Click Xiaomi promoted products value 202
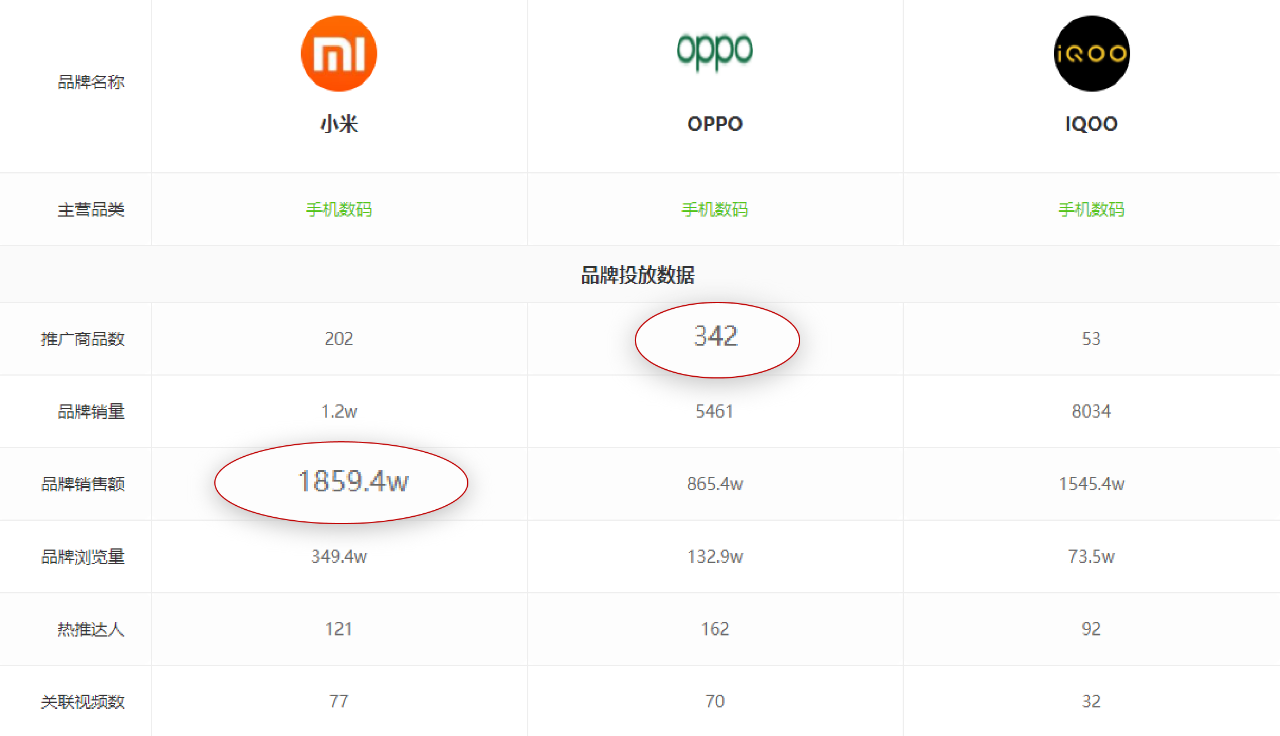 point(339,339)
